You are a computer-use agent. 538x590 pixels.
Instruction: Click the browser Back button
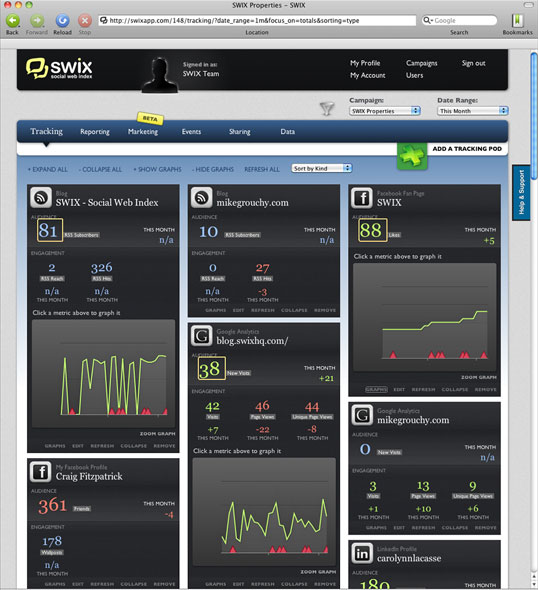pyautogui.click(x=13, y=20)
